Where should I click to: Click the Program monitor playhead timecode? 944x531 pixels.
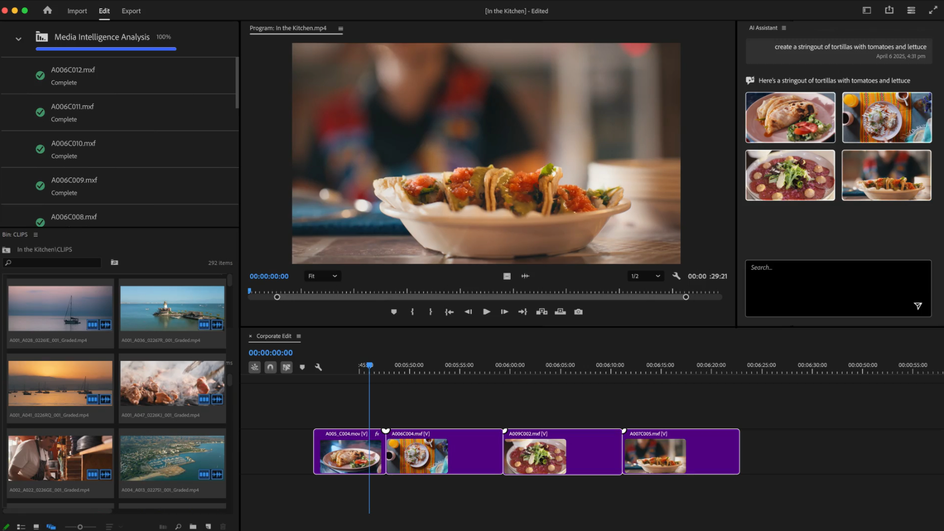coord(269,276)
